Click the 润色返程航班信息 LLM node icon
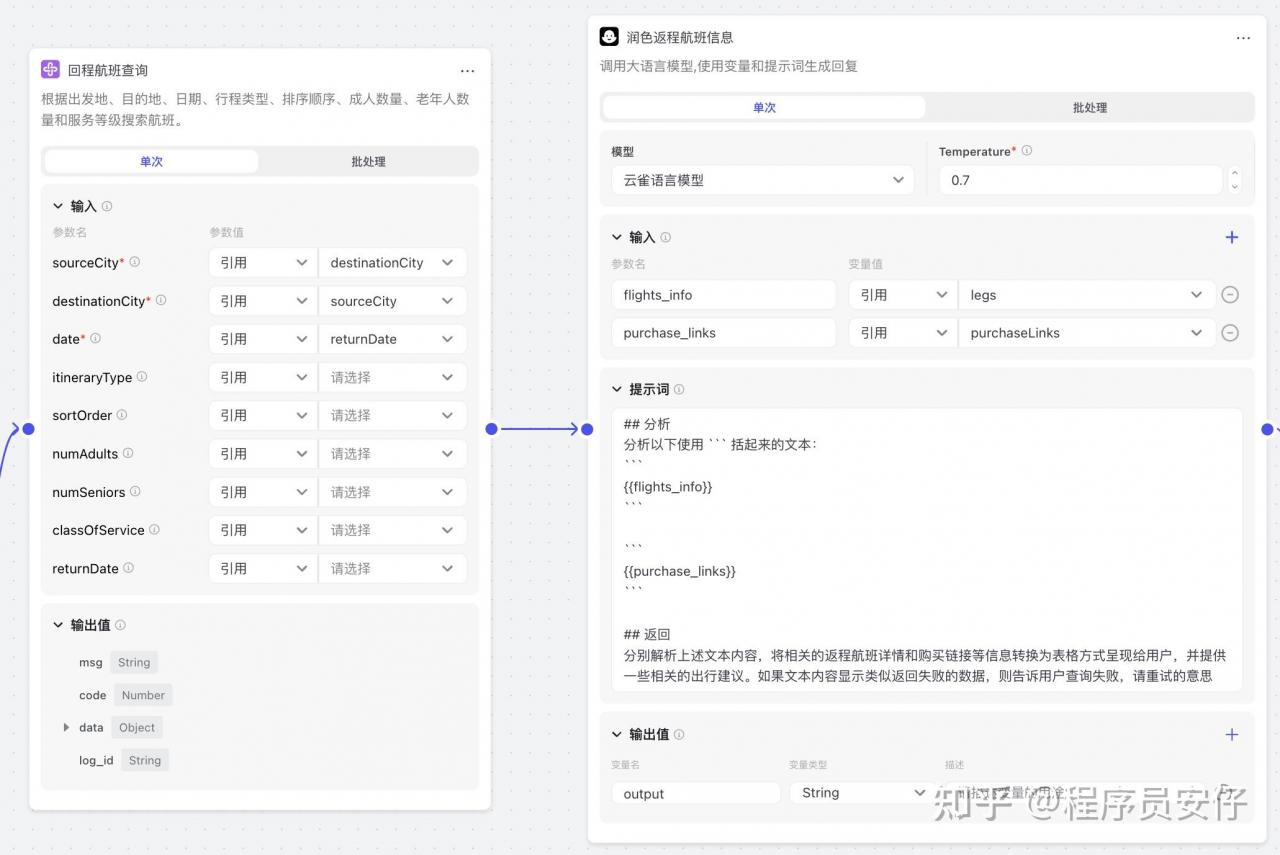Viewport: 1280px width, 855px height. coord(609,37)
